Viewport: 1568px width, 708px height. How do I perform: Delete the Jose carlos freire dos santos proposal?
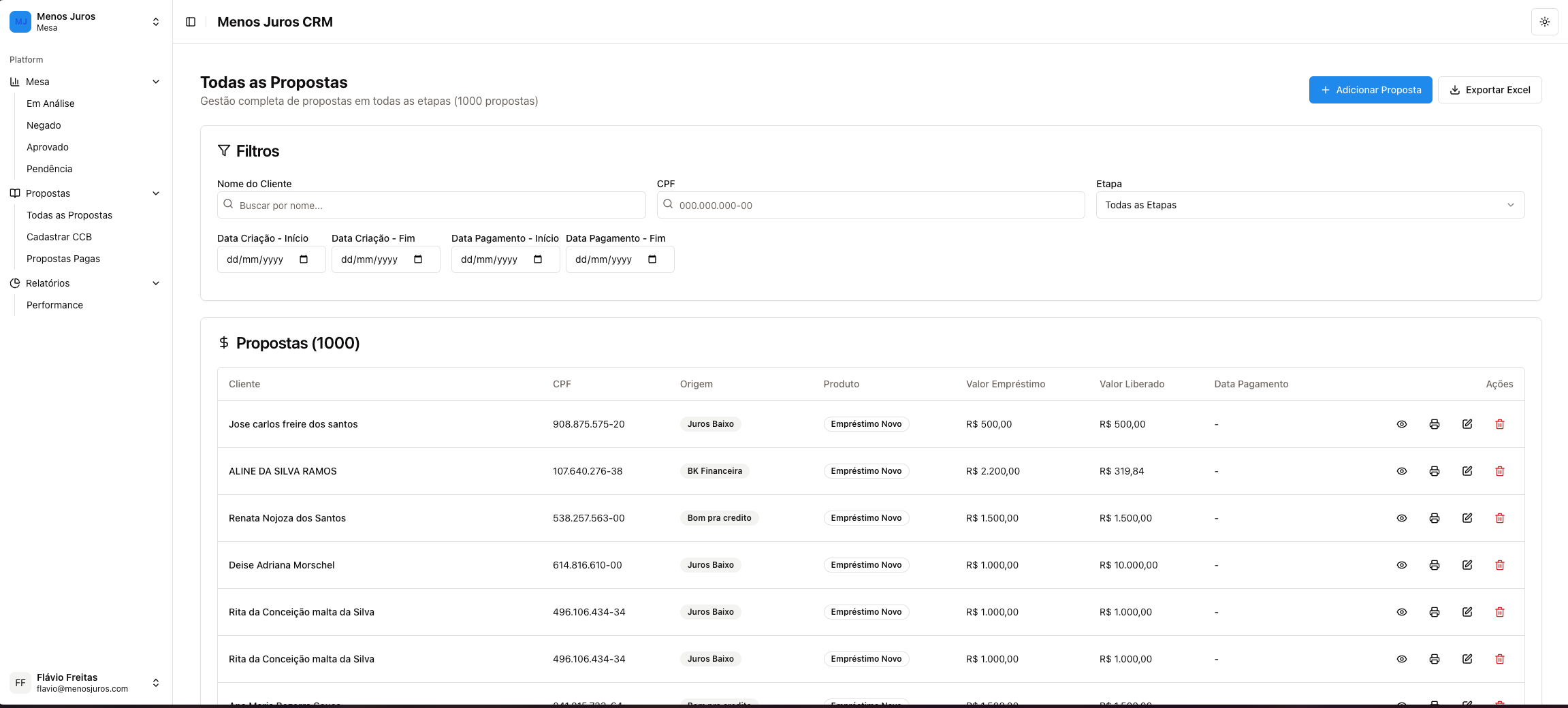(1500, 424)
